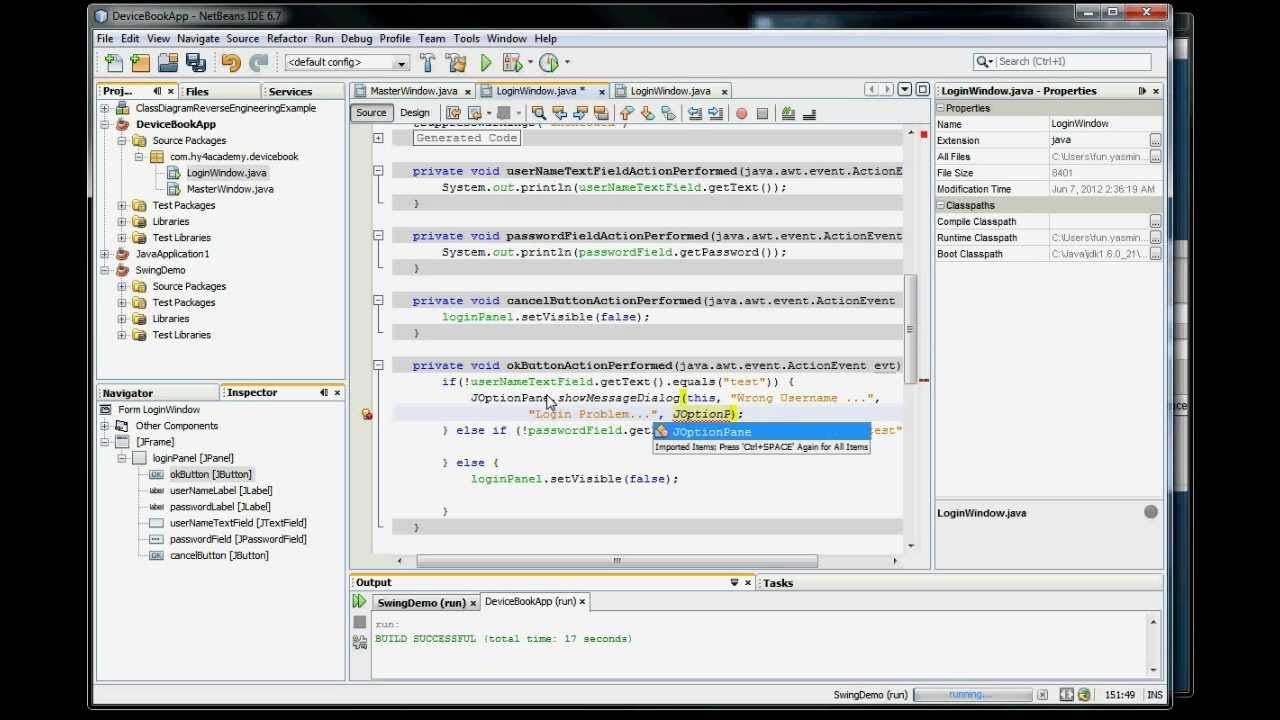The image size is (1280, 720).
Task: Click the Undo arrow icon
Action: click(231, 63)
